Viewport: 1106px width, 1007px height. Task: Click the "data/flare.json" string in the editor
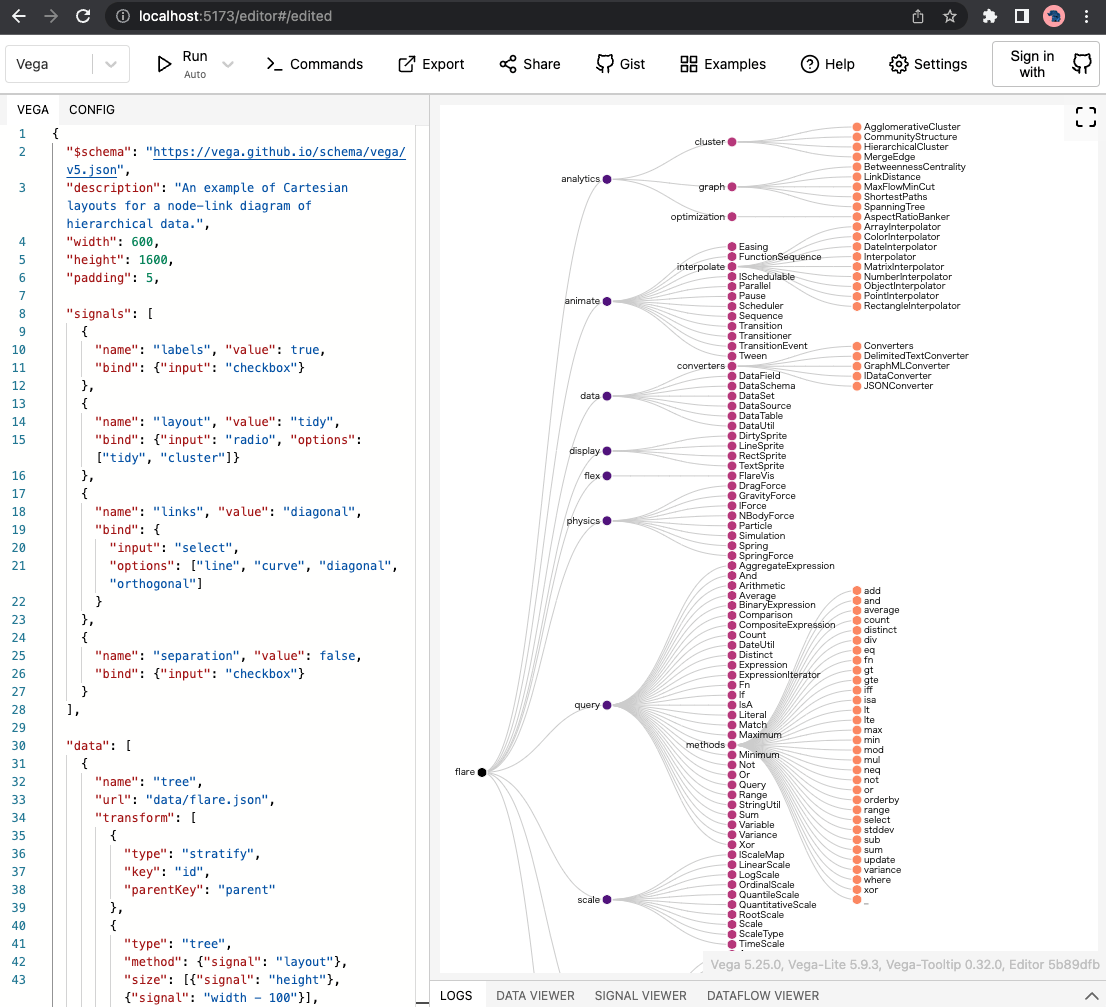click(x=207, y=800)
